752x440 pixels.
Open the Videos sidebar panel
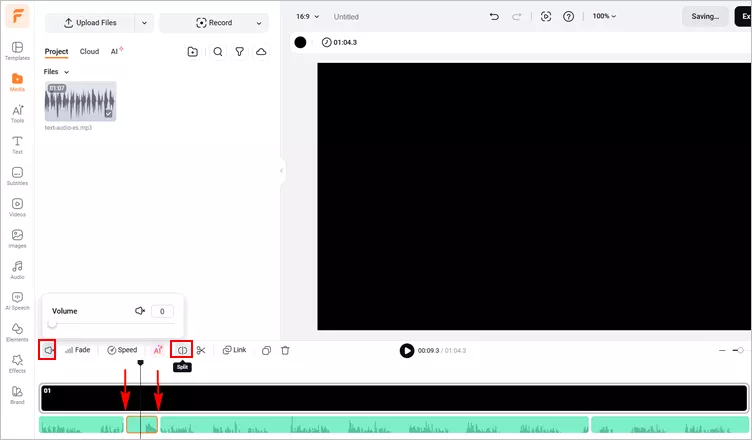[x=17, y=207]
